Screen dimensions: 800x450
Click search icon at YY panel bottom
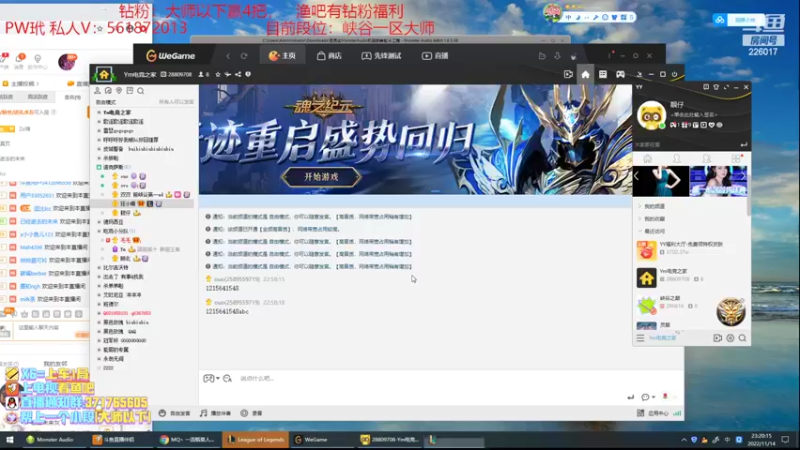tap(742, 338)
